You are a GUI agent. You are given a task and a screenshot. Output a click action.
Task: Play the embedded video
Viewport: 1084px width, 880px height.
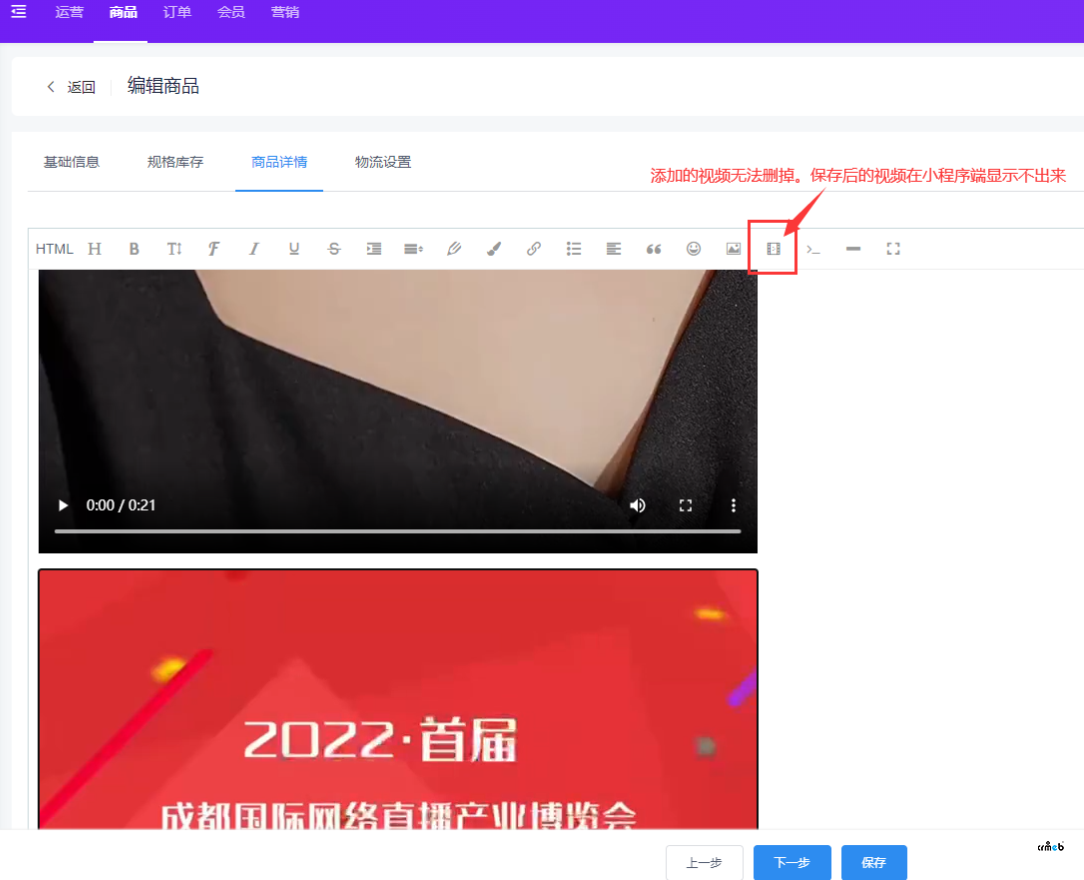pyautogui.click(x=64, y=505)
